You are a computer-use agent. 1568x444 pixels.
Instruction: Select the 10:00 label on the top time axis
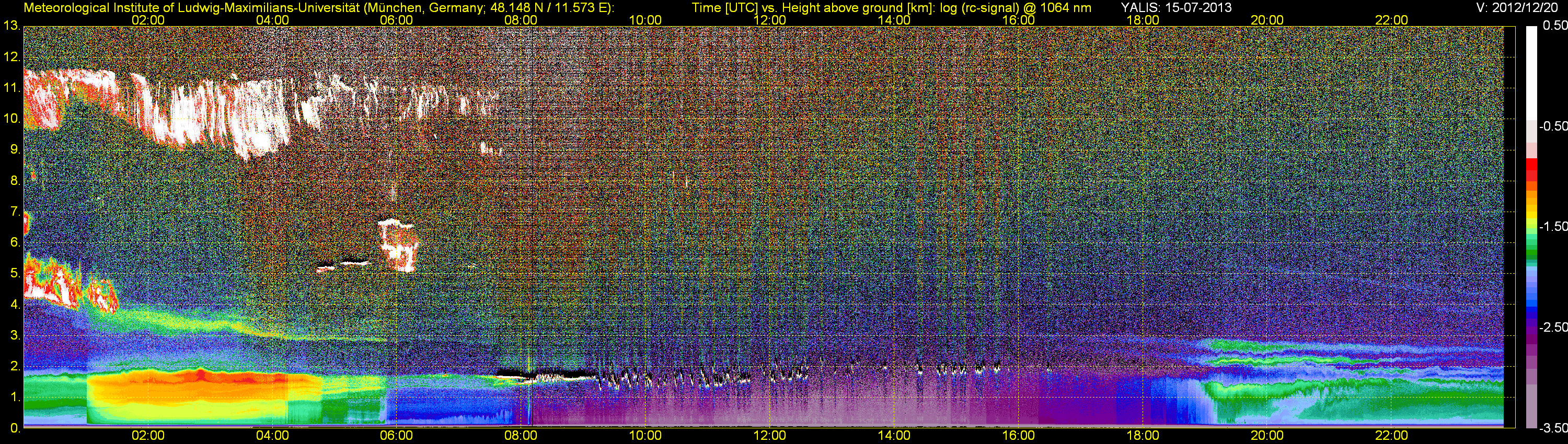point(645,20)
